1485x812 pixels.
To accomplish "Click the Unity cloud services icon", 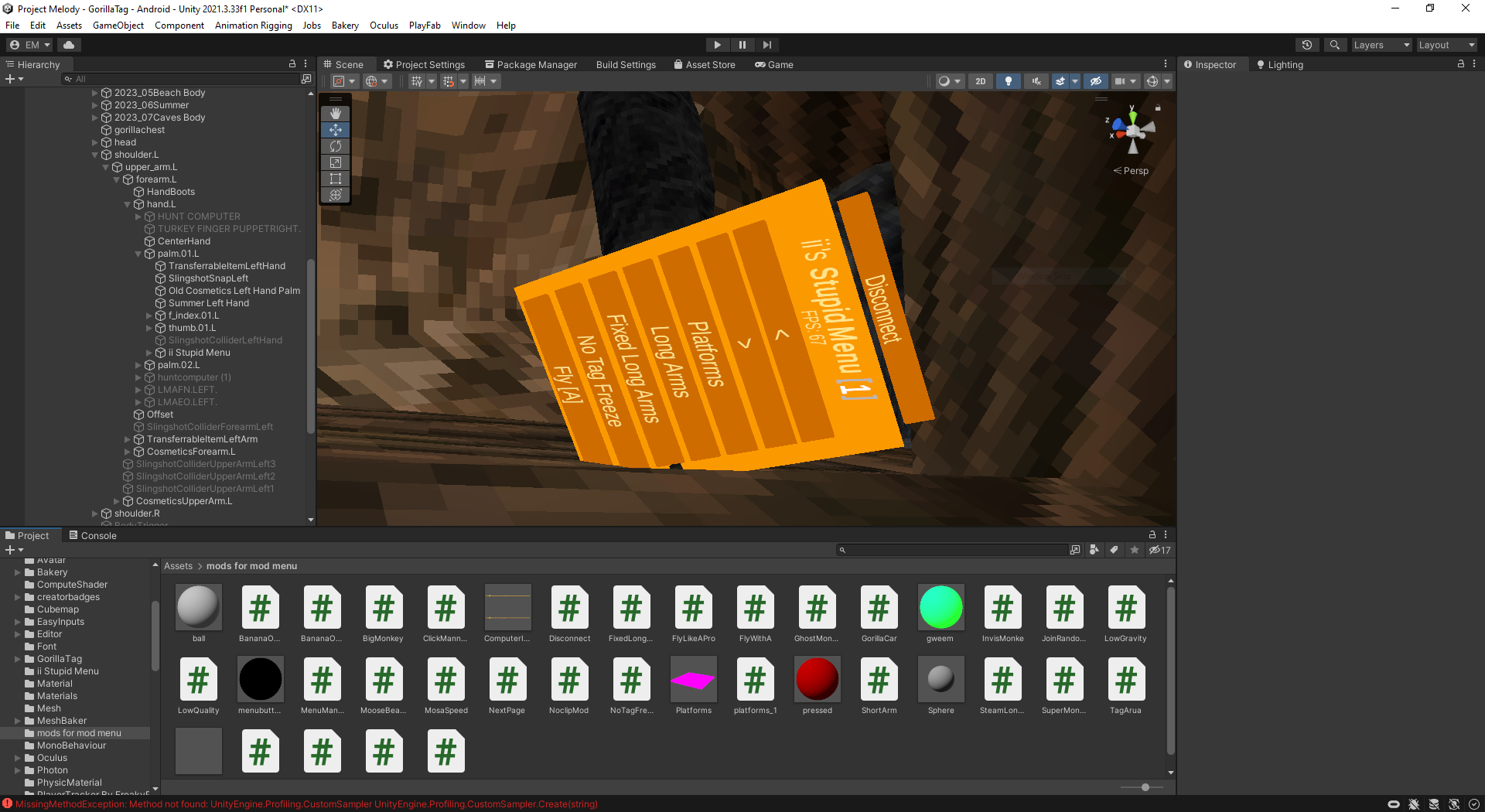I will (69, 45).
